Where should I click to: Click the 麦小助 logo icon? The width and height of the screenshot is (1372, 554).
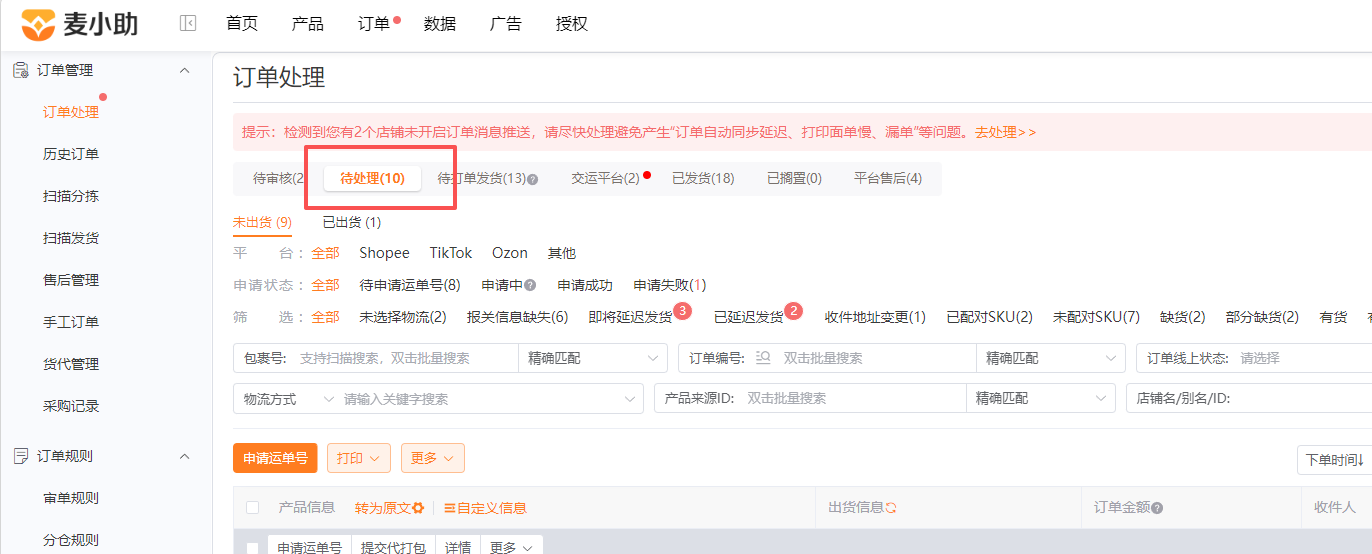coord(38,24)
